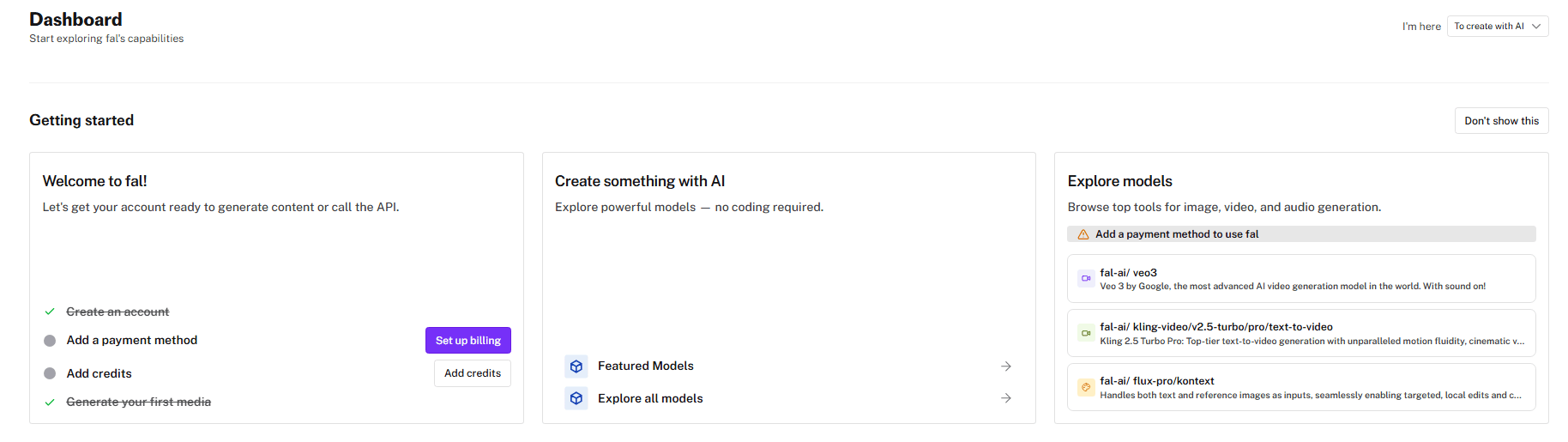The width and height of the screenshot is (1568, 442).
Task: Click the flux-pro/kontext model icon
Action: (1086, 387)
